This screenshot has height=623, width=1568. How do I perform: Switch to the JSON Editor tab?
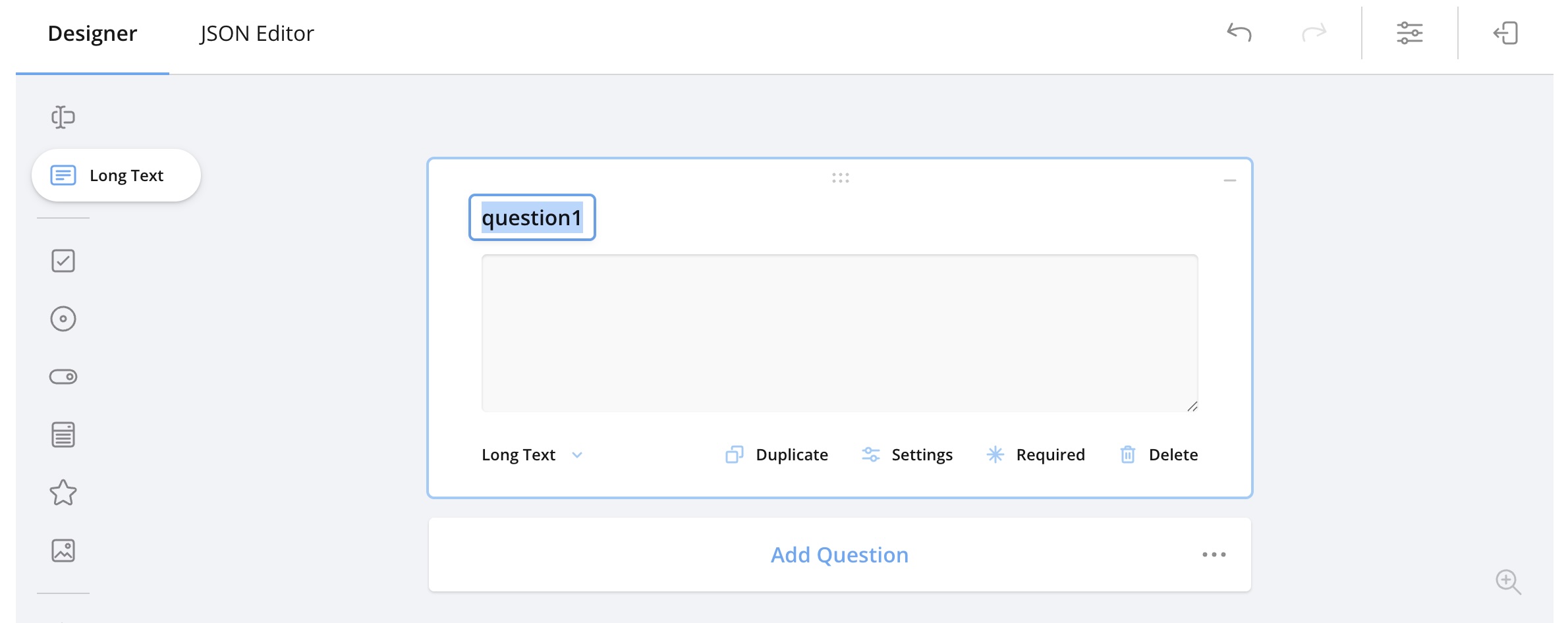[x=256, y=34]
